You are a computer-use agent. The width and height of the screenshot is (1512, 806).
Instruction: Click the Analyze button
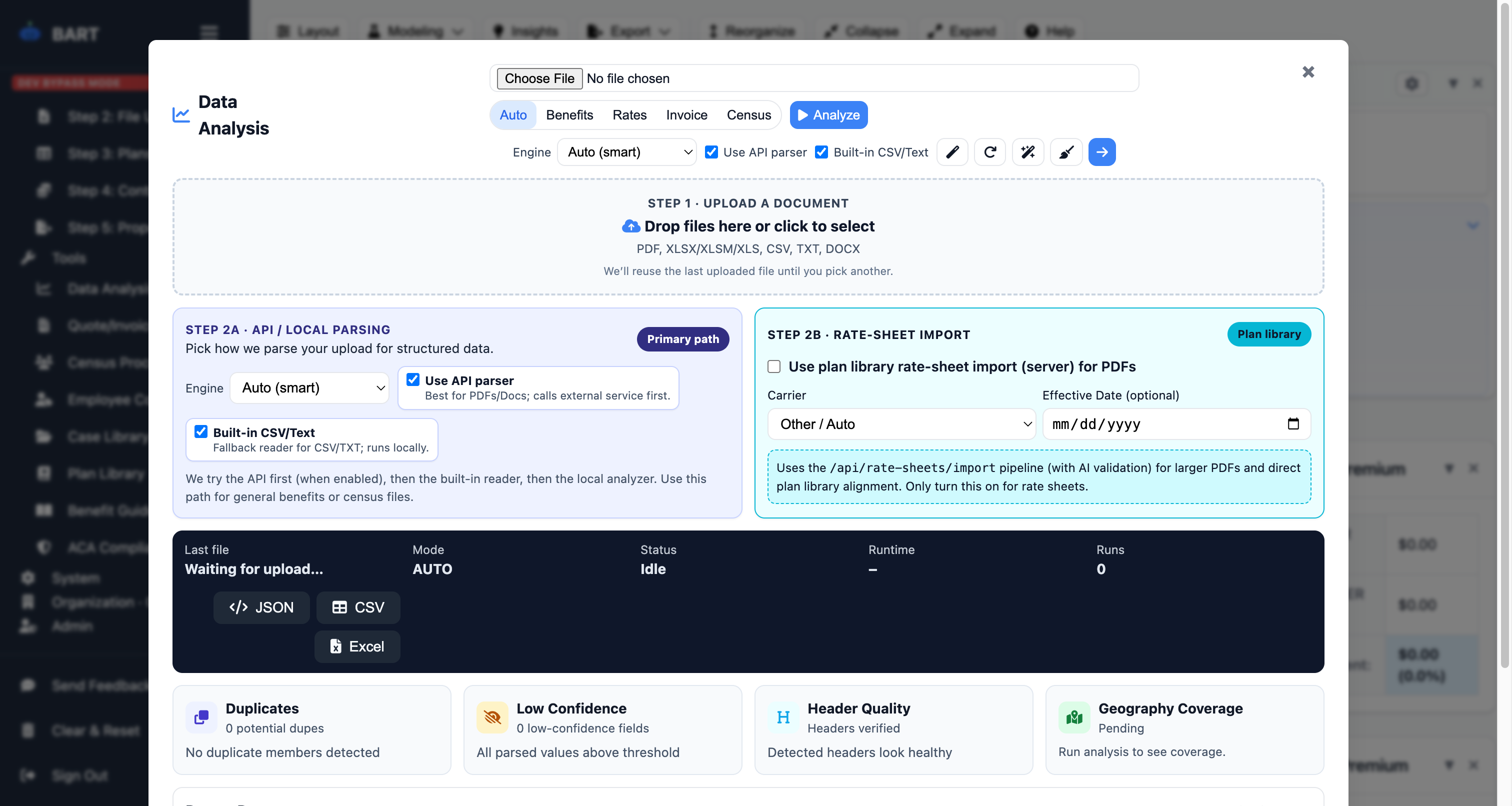(x=828, y=115)
